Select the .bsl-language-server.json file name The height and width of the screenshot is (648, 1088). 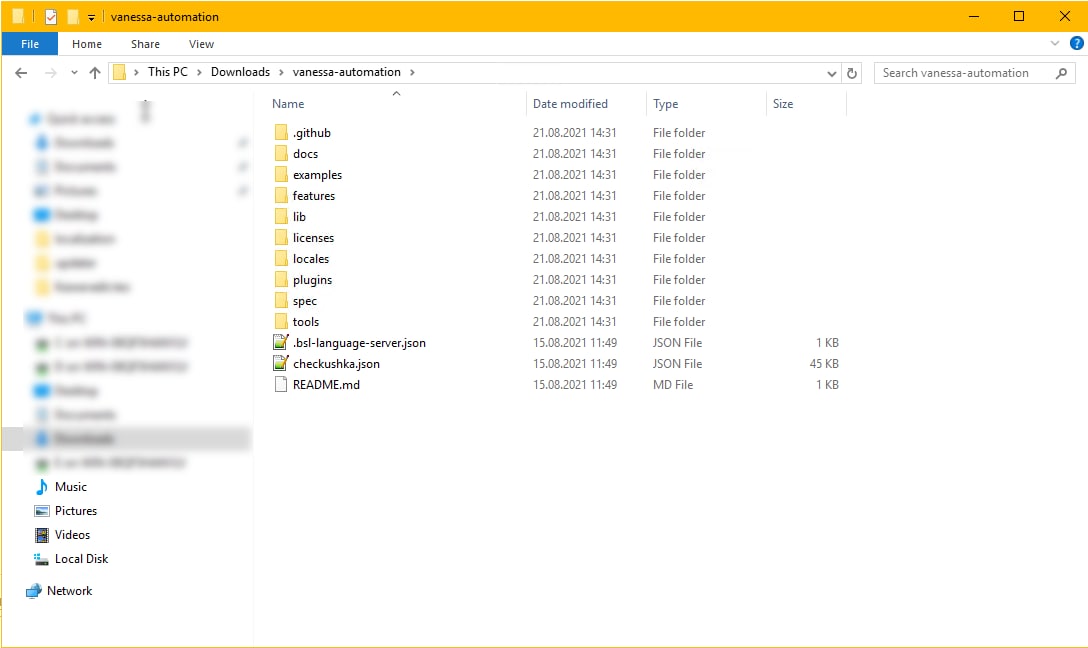coord(359,343)
